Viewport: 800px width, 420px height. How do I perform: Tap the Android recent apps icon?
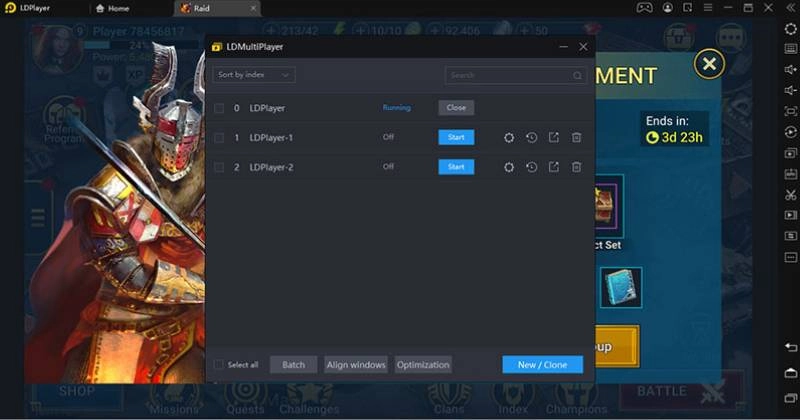pos(790,398)
